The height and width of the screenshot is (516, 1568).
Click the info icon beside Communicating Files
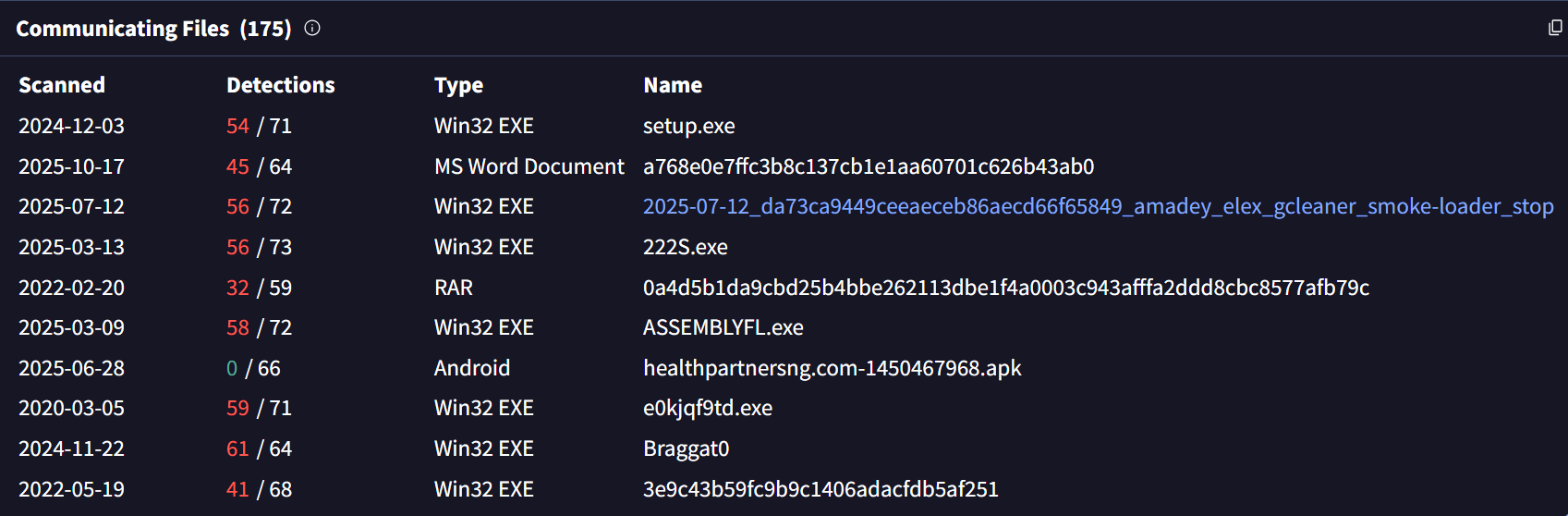coord(312,28)
